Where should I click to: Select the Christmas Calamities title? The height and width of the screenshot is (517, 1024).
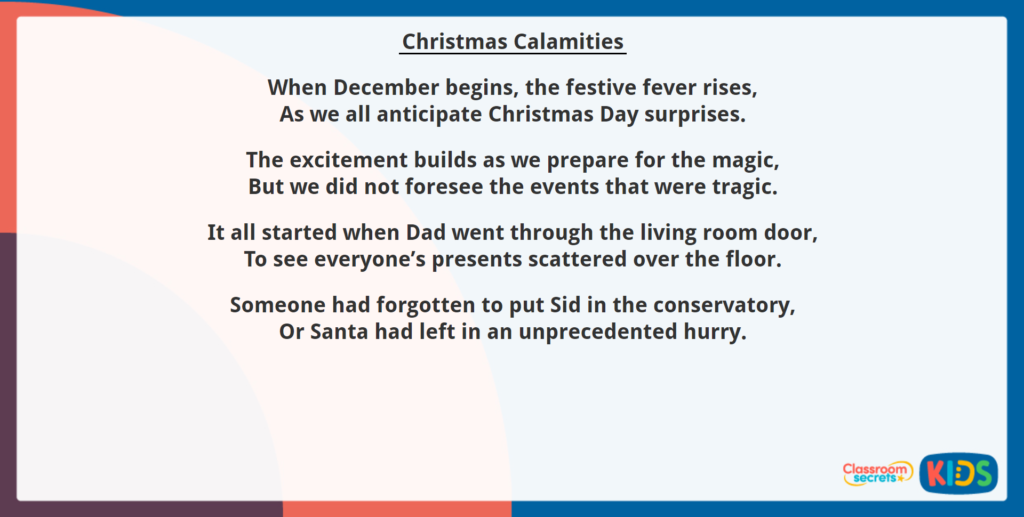[x=512, y=42]
